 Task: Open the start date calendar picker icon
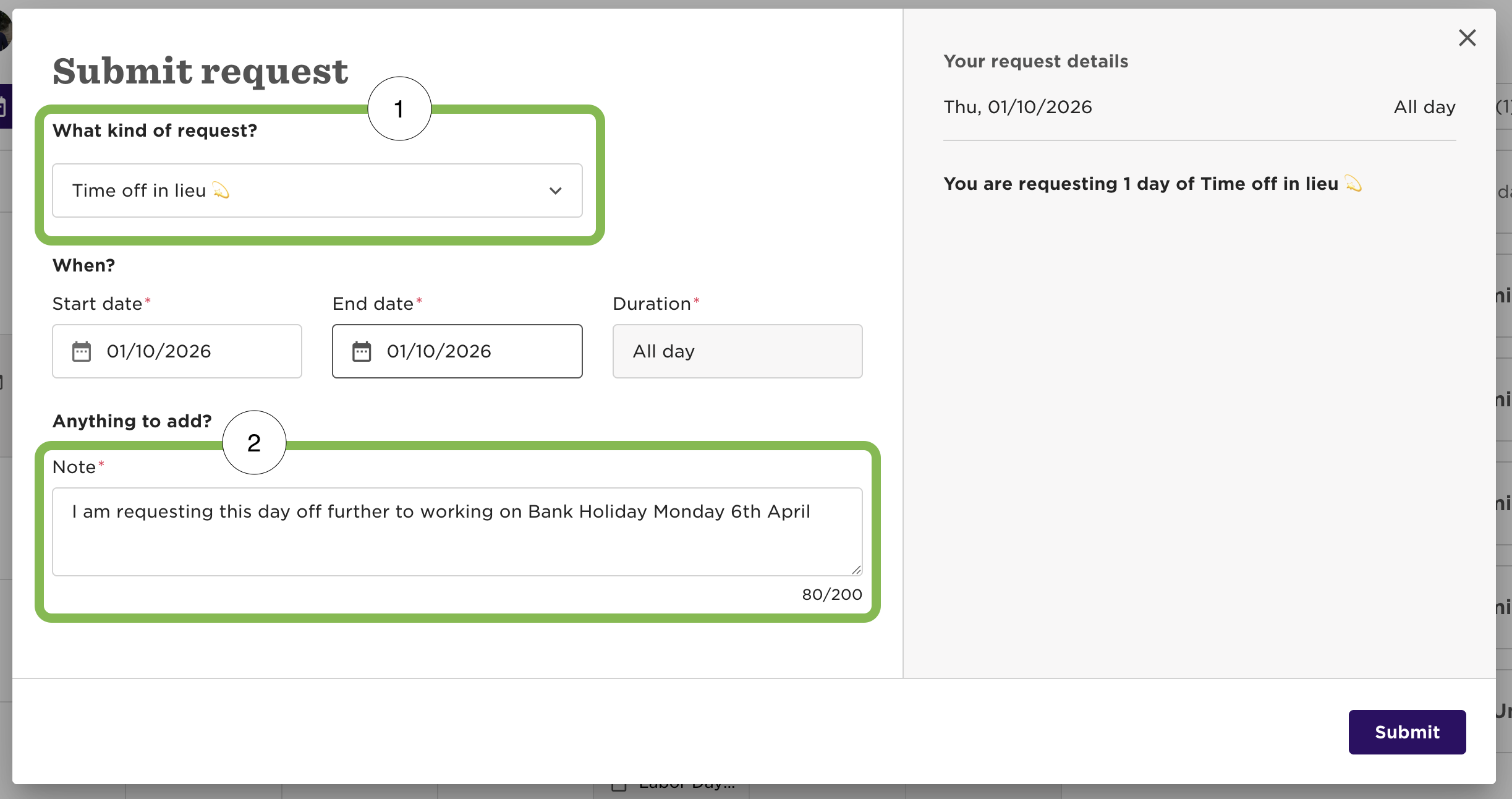coord(82,351)
